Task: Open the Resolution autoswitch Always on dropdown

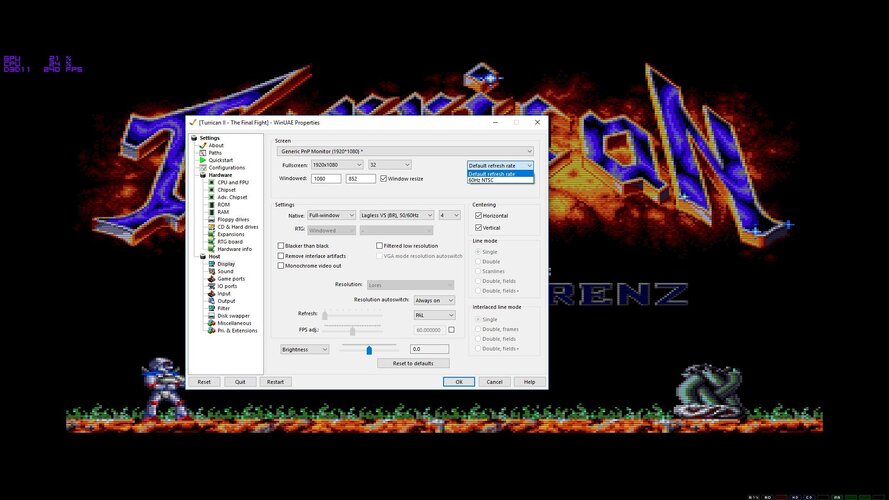Action: tap(434, 300)
